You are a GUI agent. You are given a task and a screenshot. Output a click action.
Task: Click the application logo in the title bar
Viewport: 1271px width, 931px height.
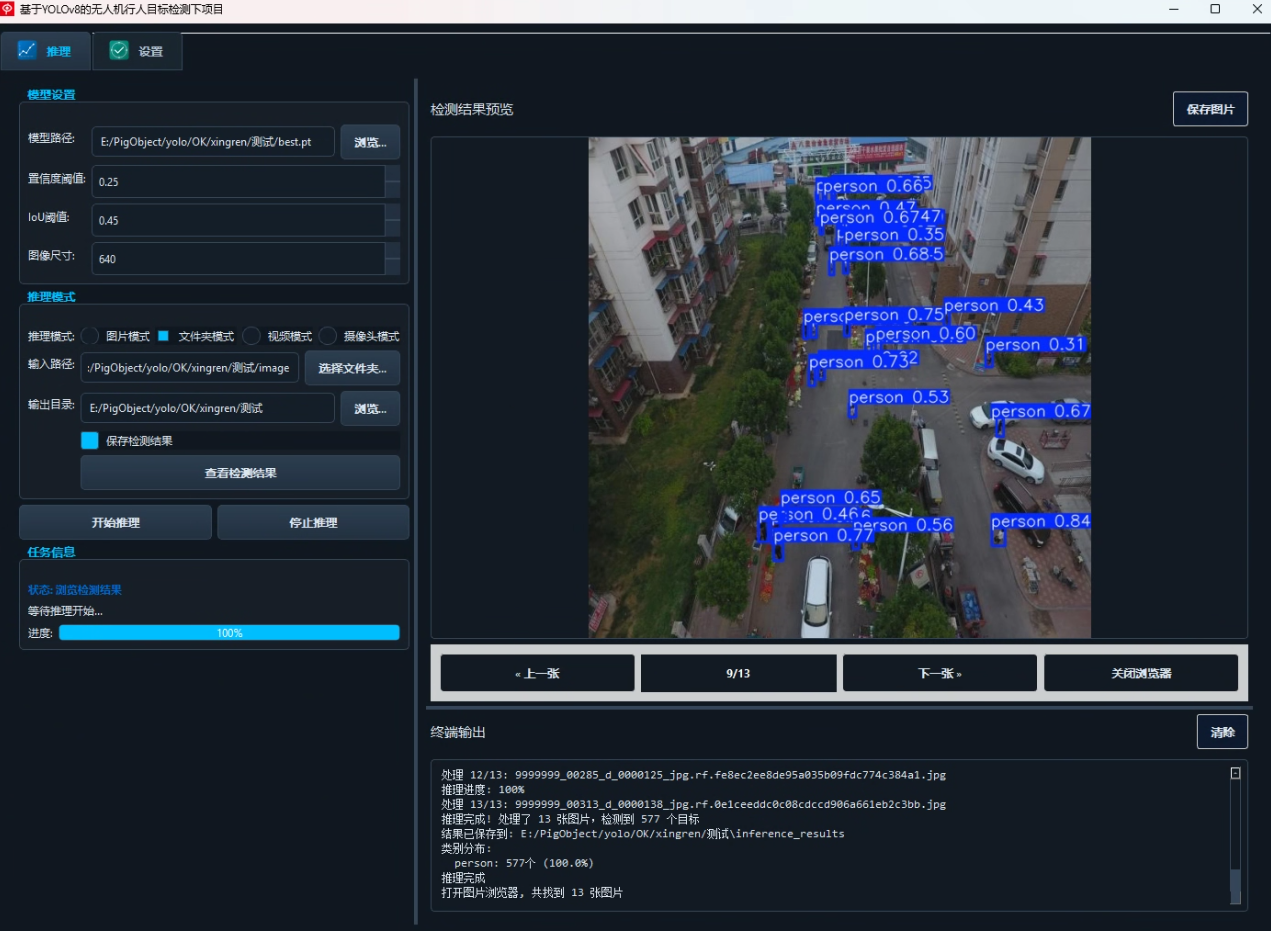[x=11, y=9]
